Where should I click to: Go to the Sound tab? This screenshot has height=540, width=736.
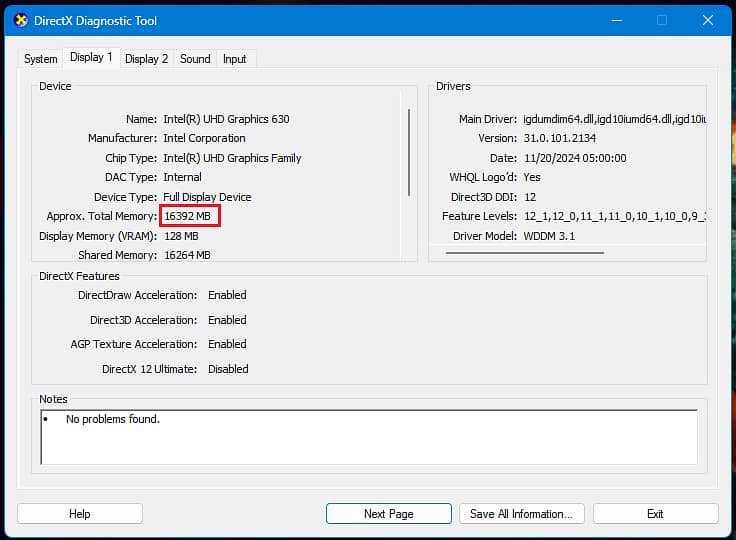tap(195, 59)
